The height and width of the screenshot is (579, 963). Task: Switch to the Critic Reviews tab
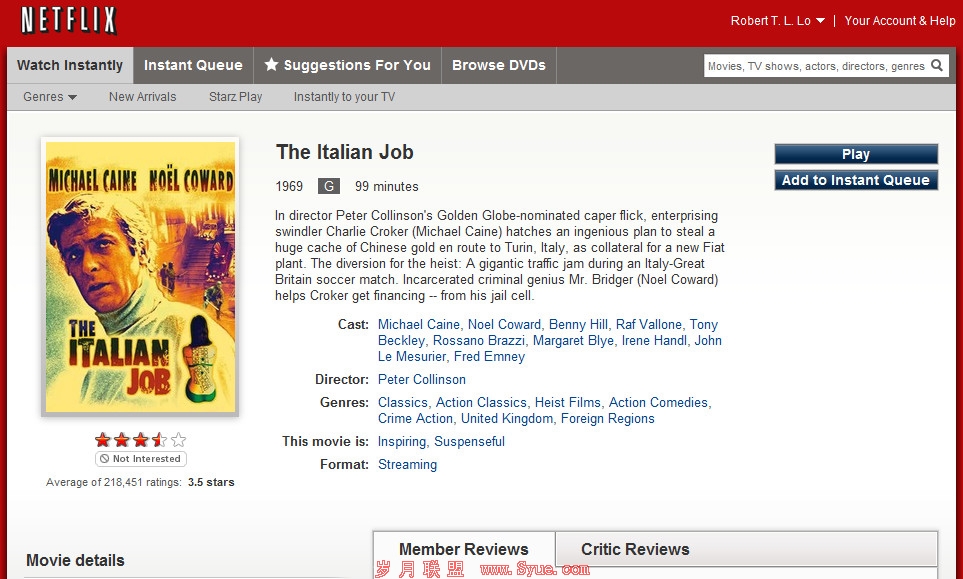(635, 549)
